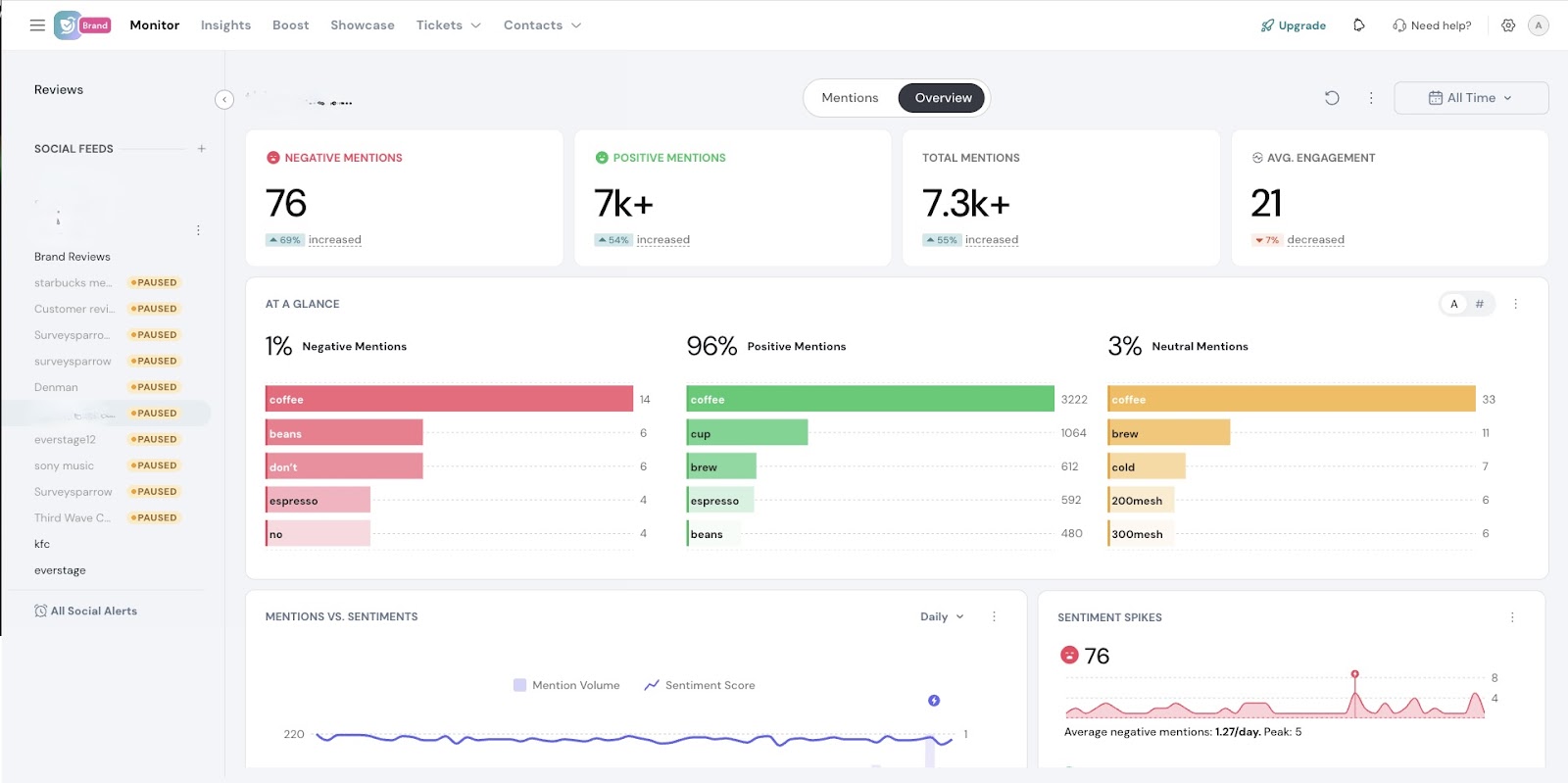
Task: Add a new social feed with plus icon
Action: coord(202,149)
